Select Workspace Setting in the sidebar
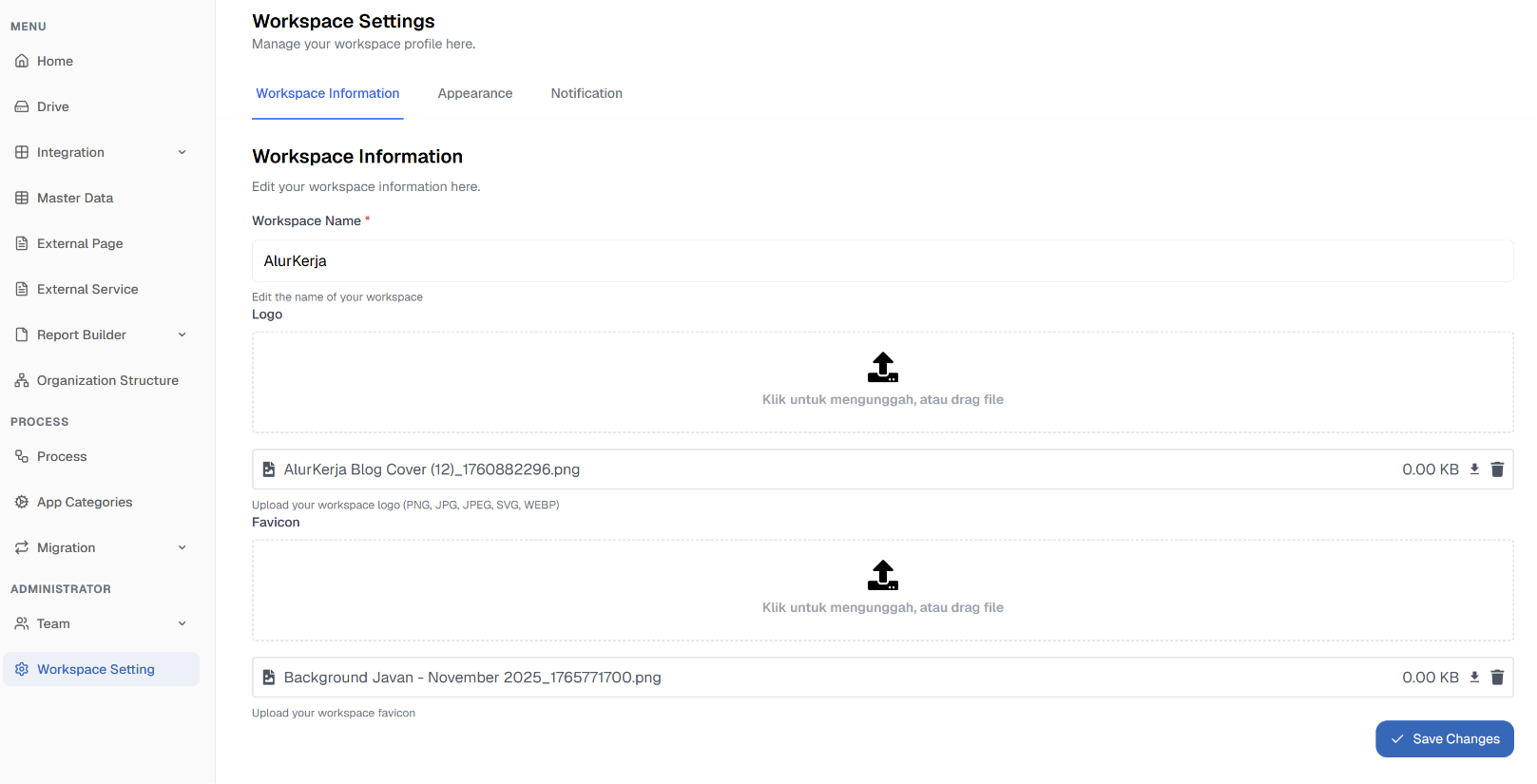 [101, 669]
